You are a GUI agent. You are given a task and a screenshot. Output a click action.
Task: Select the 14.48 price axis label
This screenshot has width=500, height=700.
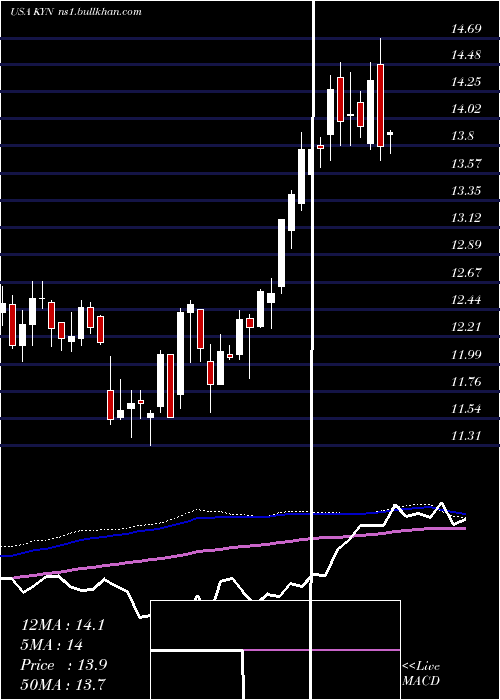coord(466,55)
